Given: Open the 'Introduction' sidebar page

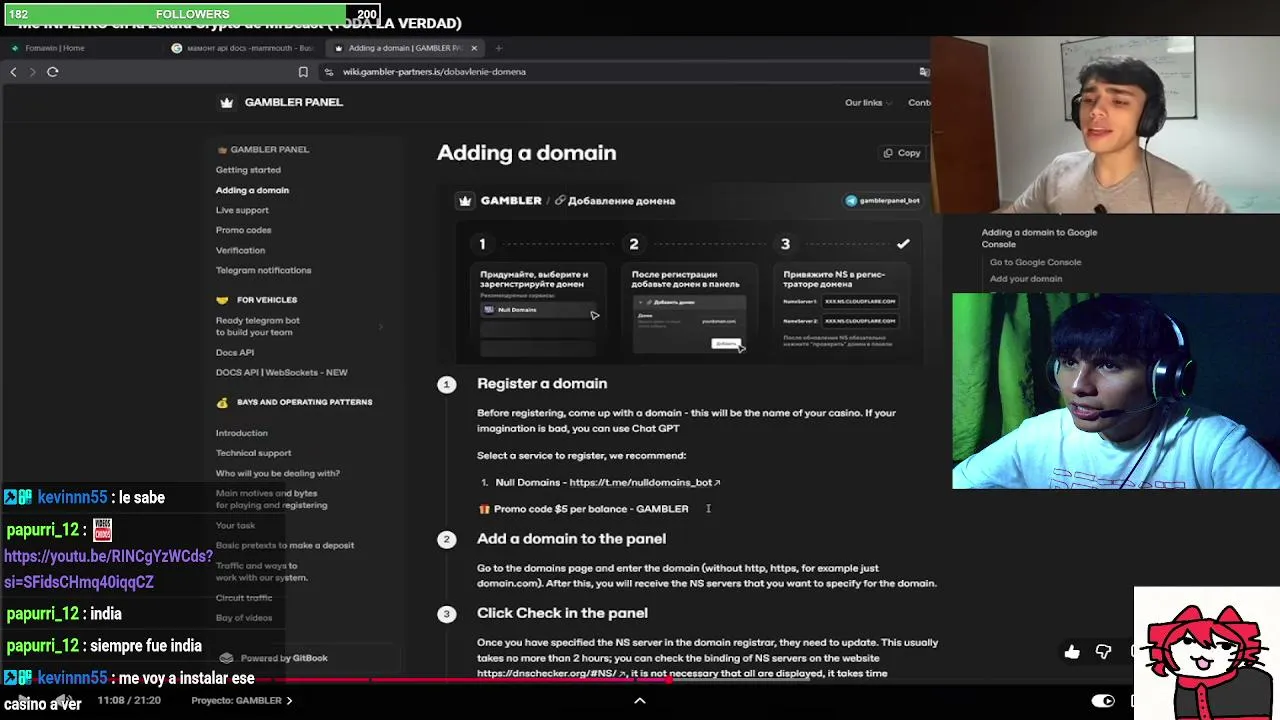Looking at the screenshot, I should [x=242, y=433].
